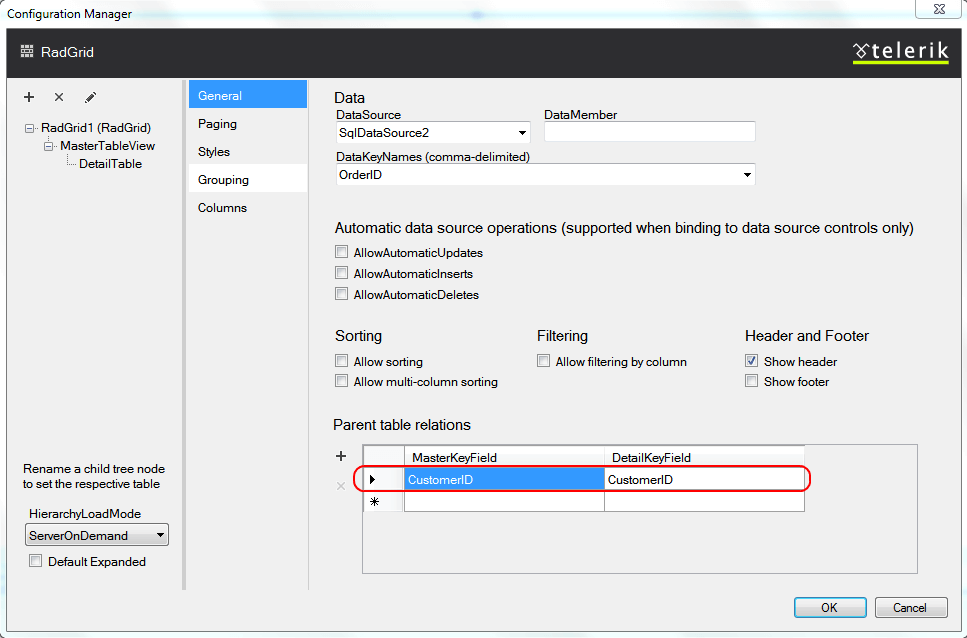
Task: Open the HierarchyLoadMode dropdown
Action: (160, 534)
